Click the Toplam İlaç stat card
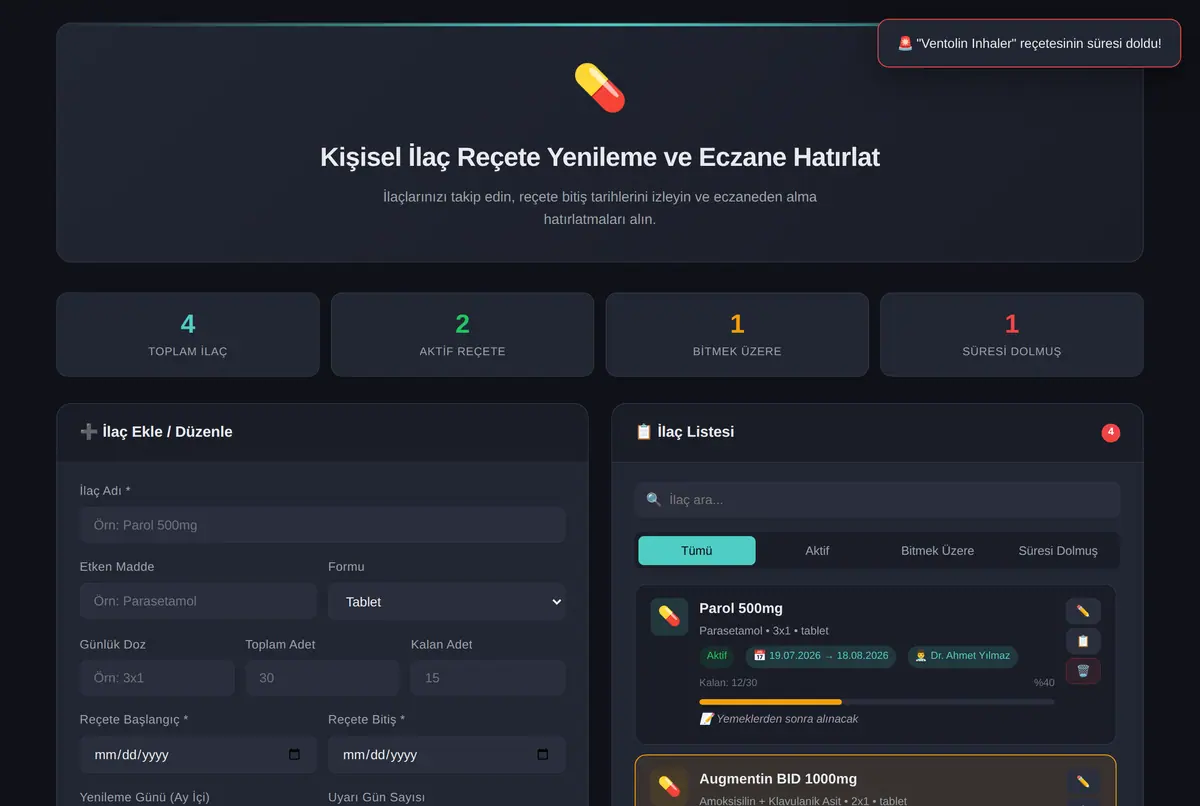The width and height of the screenshot is (1200, 806). 188,335
